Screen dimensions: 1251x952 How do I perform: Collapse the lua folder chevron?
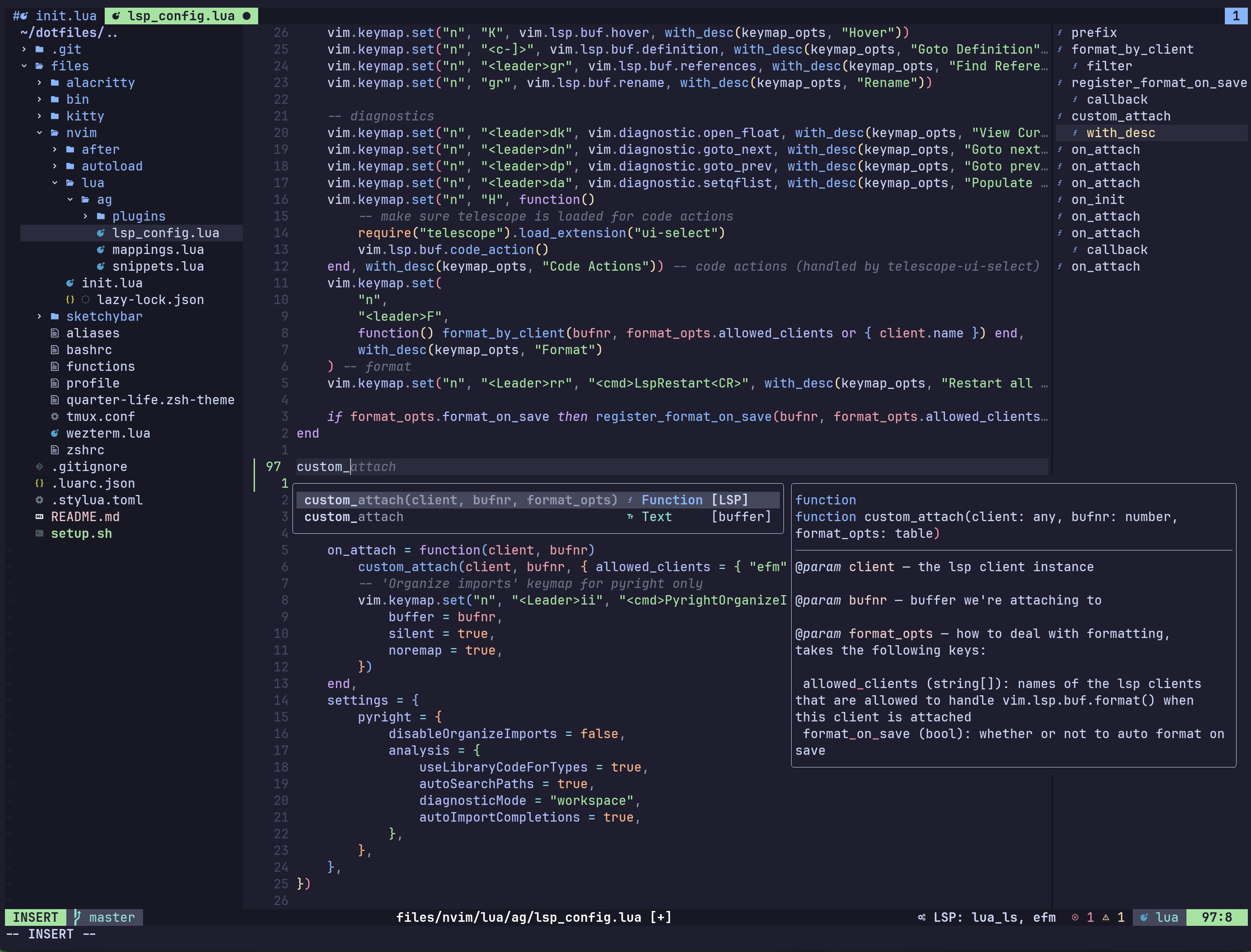pyautogui.click(x=55, y=183)
